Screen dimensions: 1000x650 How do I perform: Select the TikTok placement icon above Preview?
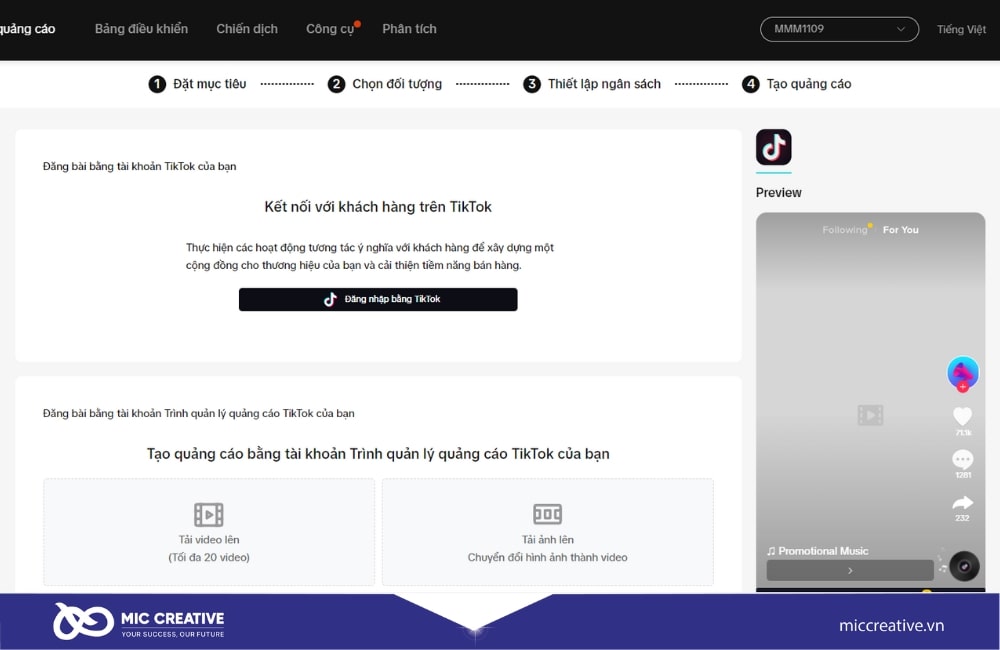point(774,147)
